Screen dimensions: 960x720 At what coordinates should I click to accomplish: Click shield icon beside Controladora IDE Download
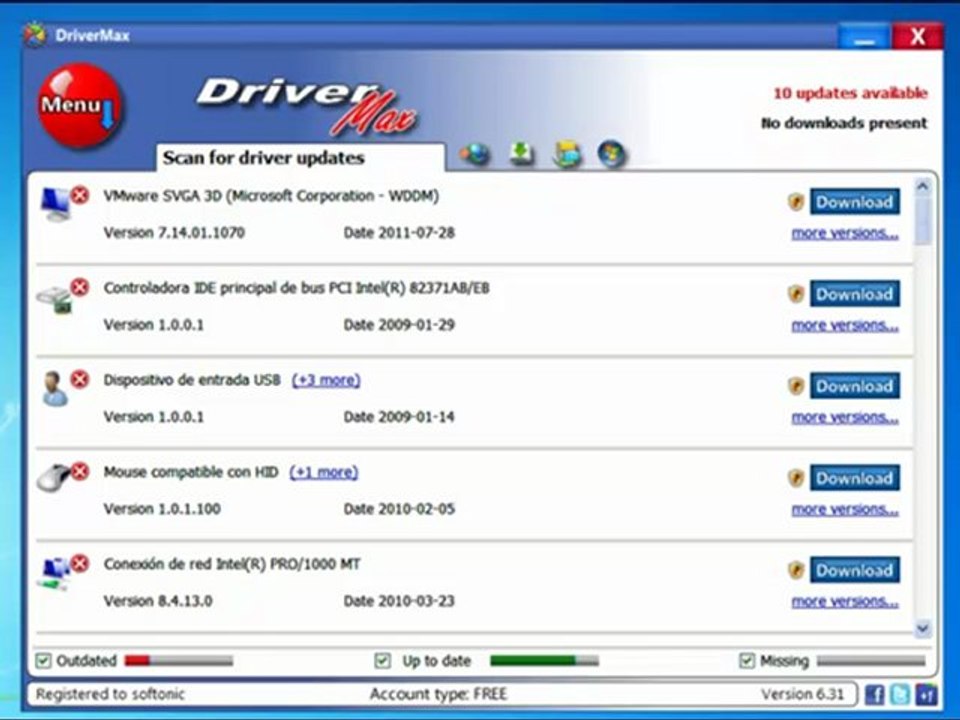795,294
